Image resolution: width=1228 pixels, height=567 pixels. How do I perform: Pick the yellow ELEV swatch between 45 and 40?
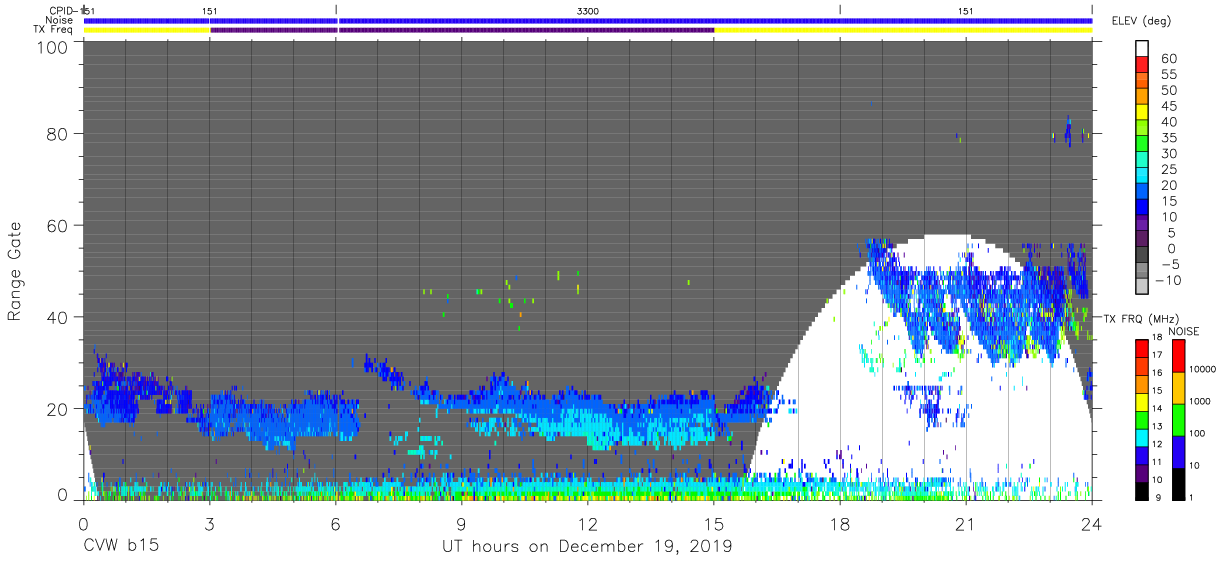click(x=1142, y=113)
